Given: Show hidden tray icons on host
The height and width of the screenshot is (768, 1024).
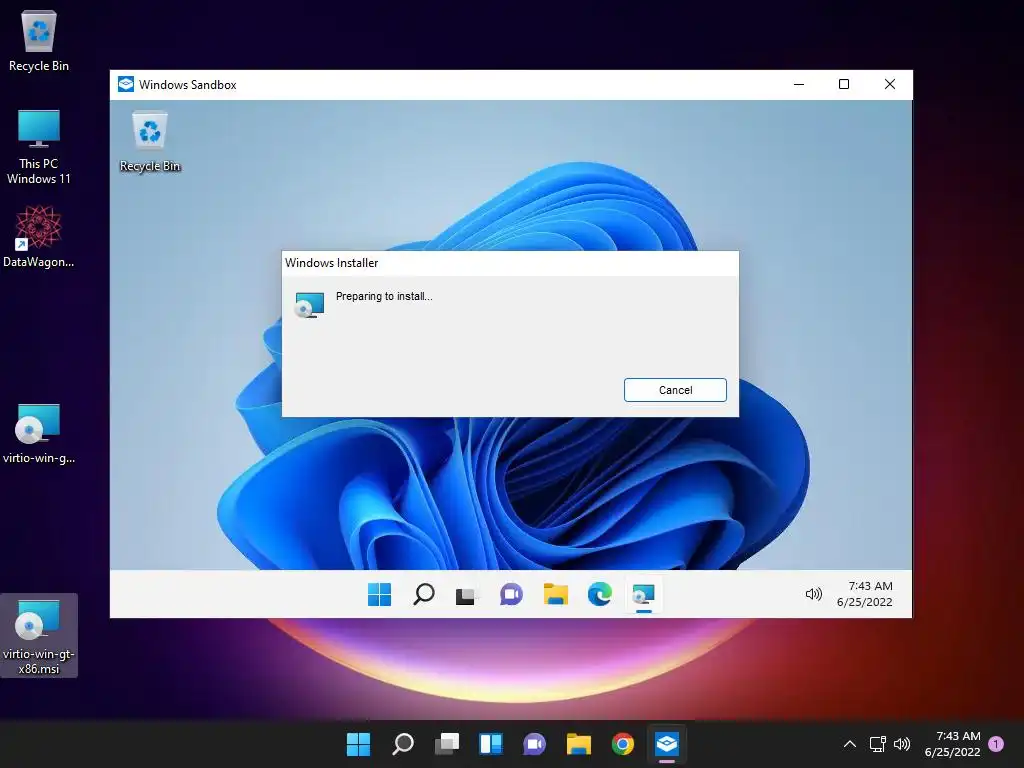Looking at the screenshot, I should pyautogui.click(x=850, y=744).
